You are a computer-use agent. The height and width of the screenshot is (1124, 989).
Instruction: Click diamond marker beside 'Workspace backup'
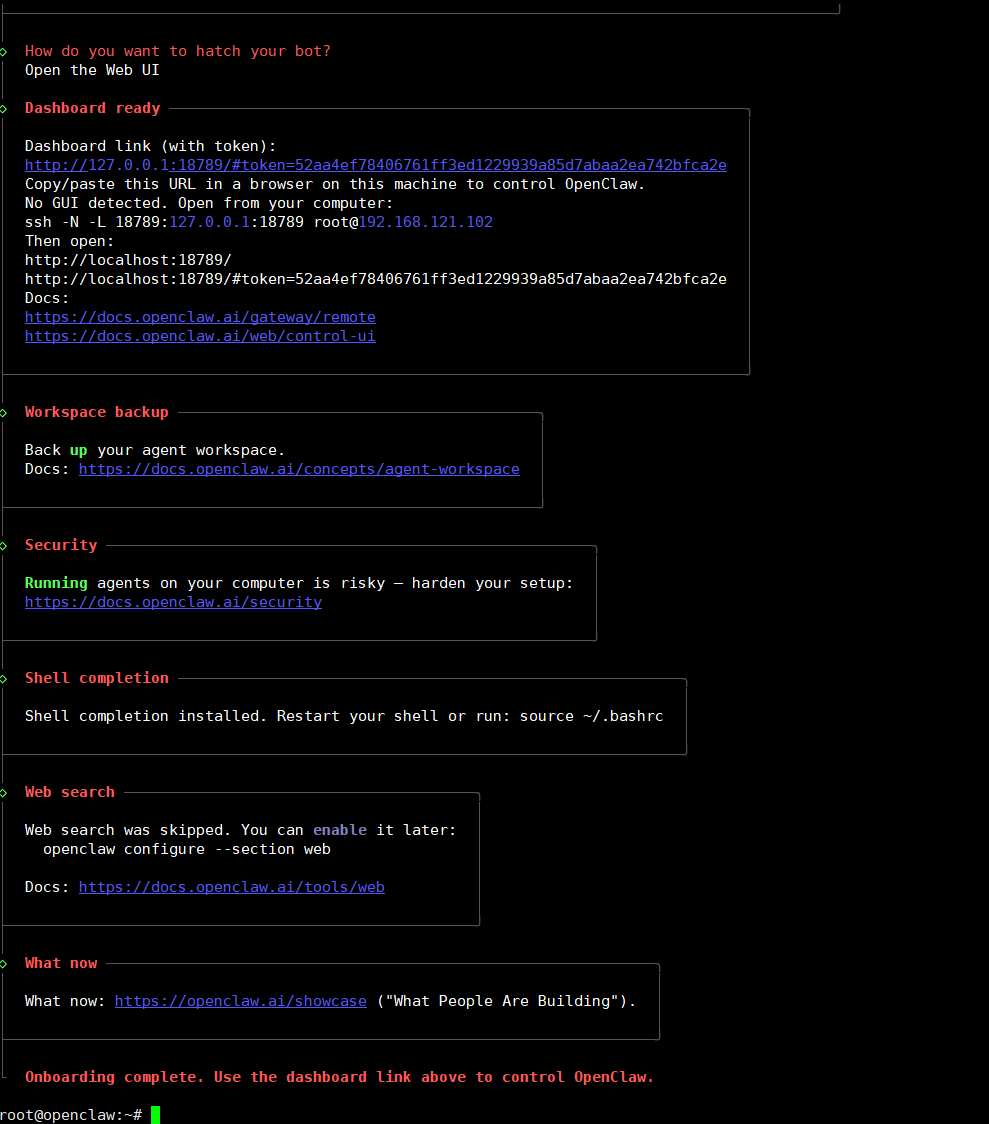click(4, 413)
